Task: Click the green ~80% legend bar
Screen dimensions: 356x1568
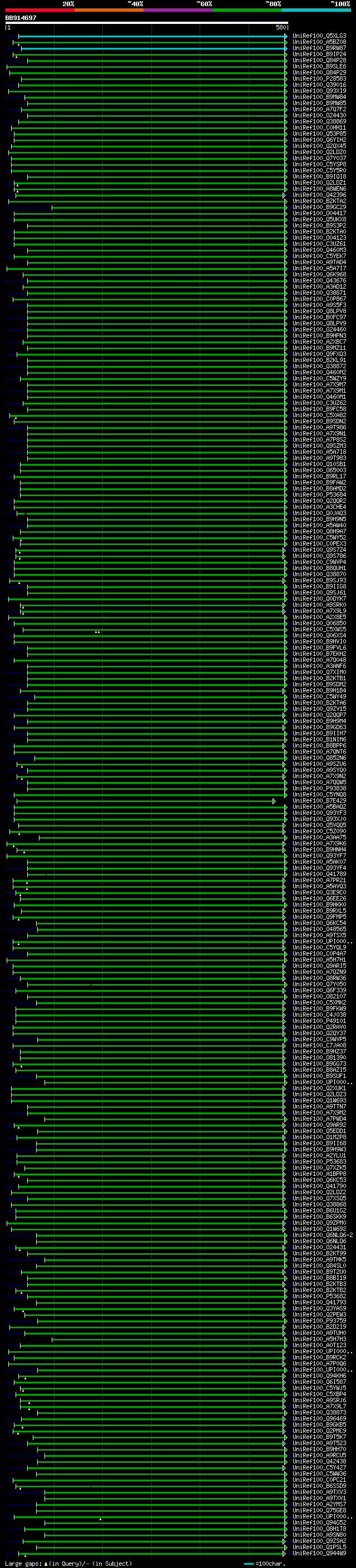Action: (247, 10)
